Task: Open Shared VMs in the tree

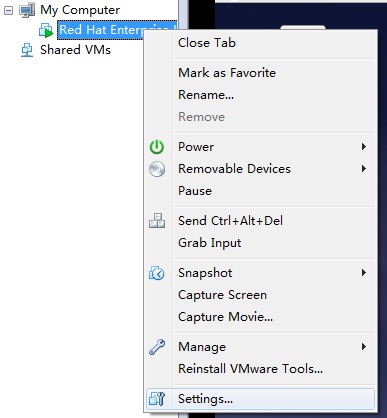Action: [x=75, y=50]
